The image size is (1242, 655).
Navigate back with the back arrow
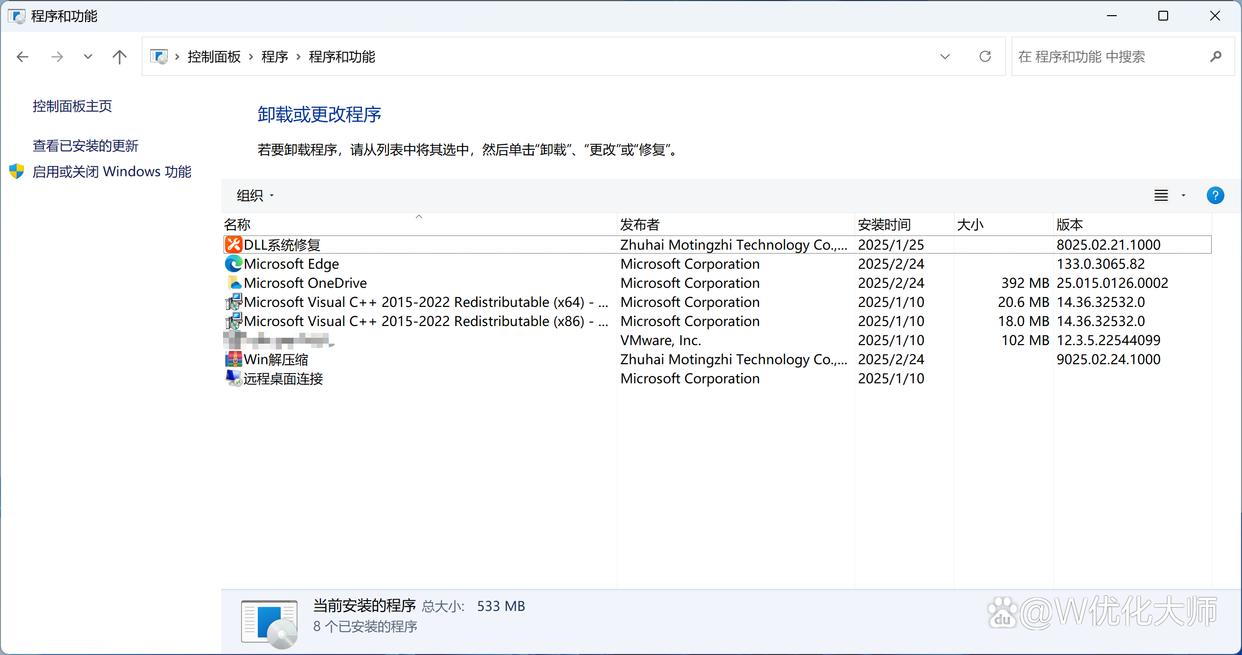click(23, 57)
